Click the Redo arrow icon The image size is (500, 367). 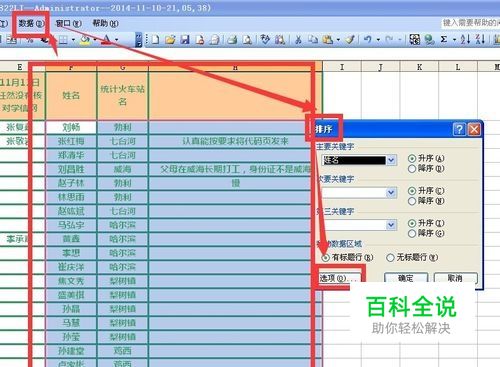tap(389, 40)
